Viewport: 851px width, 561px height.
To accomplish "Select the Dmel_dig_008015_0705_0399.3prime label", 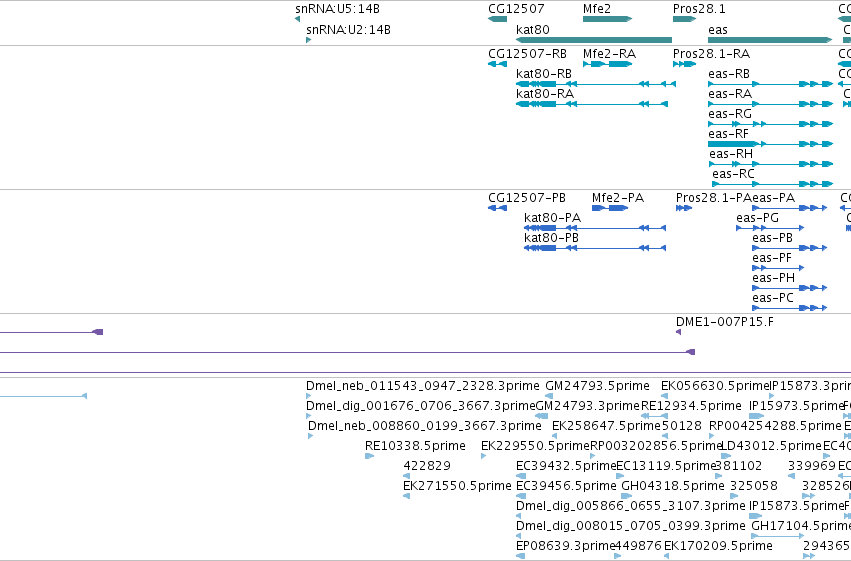I will (631, 526).
